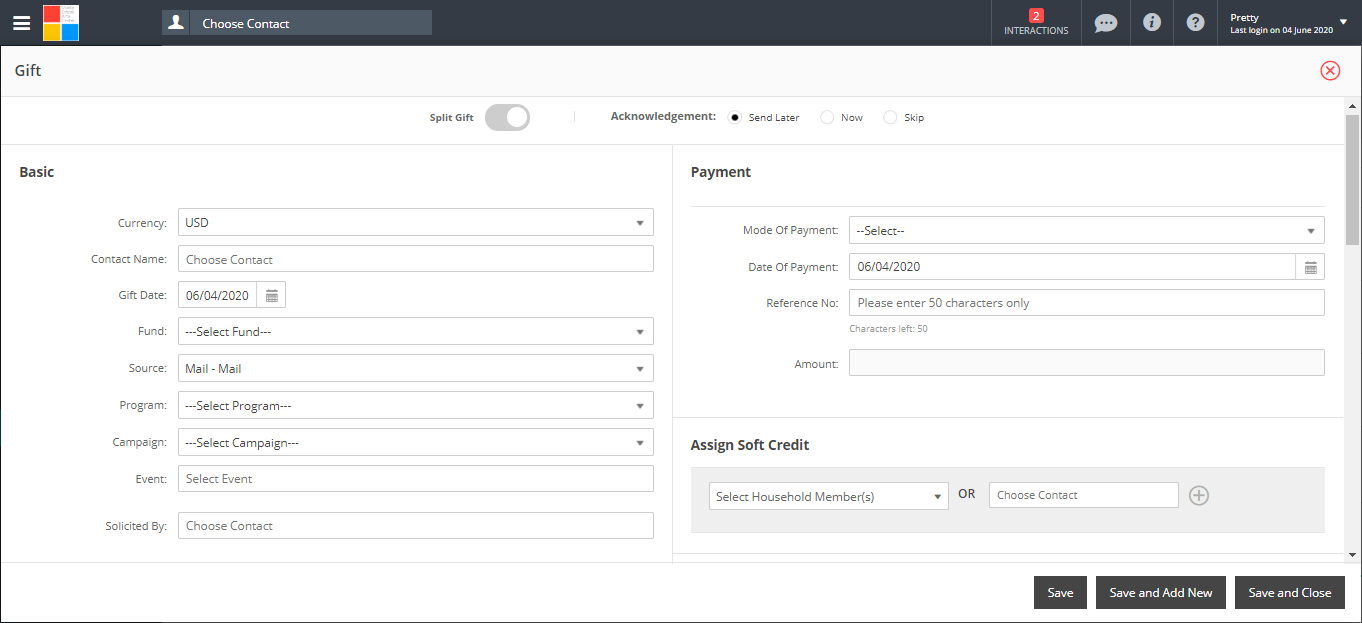Image resolution: width=1362 pixels, height=623 pixels.
Task: Click the Gift Date text field
Action: click(x=218, y=295)
